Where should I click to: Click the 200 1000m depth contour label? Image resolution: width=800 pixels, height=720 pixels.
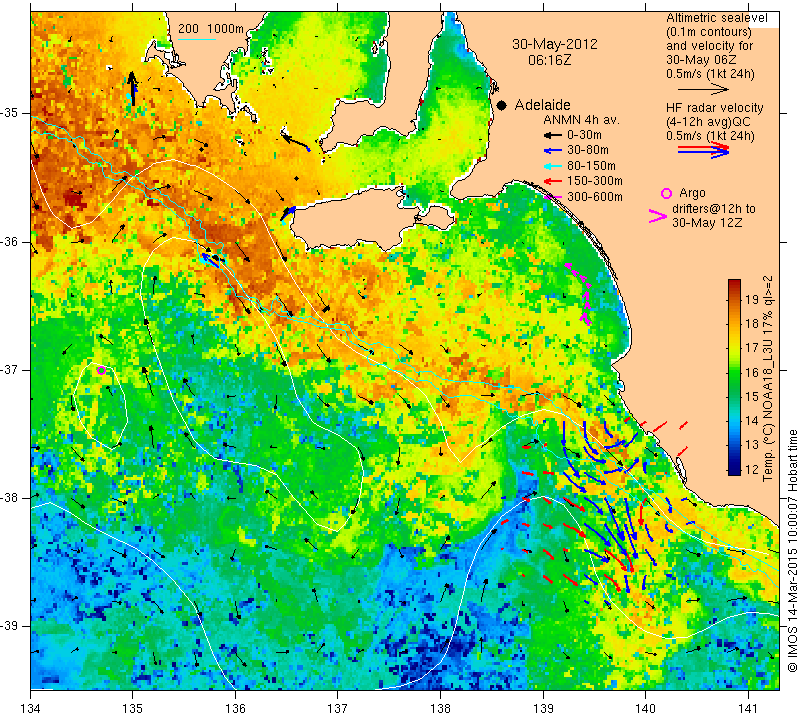211,29
